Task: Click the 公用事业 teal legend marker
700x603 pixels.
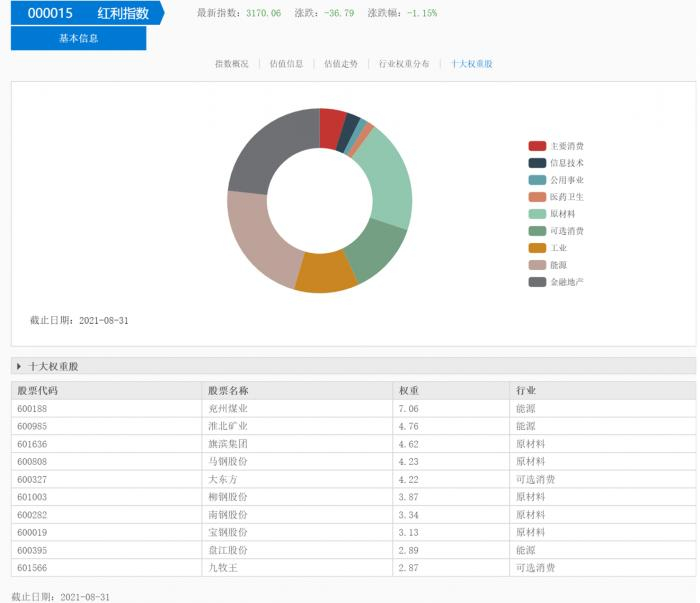Action: [538, 180]
